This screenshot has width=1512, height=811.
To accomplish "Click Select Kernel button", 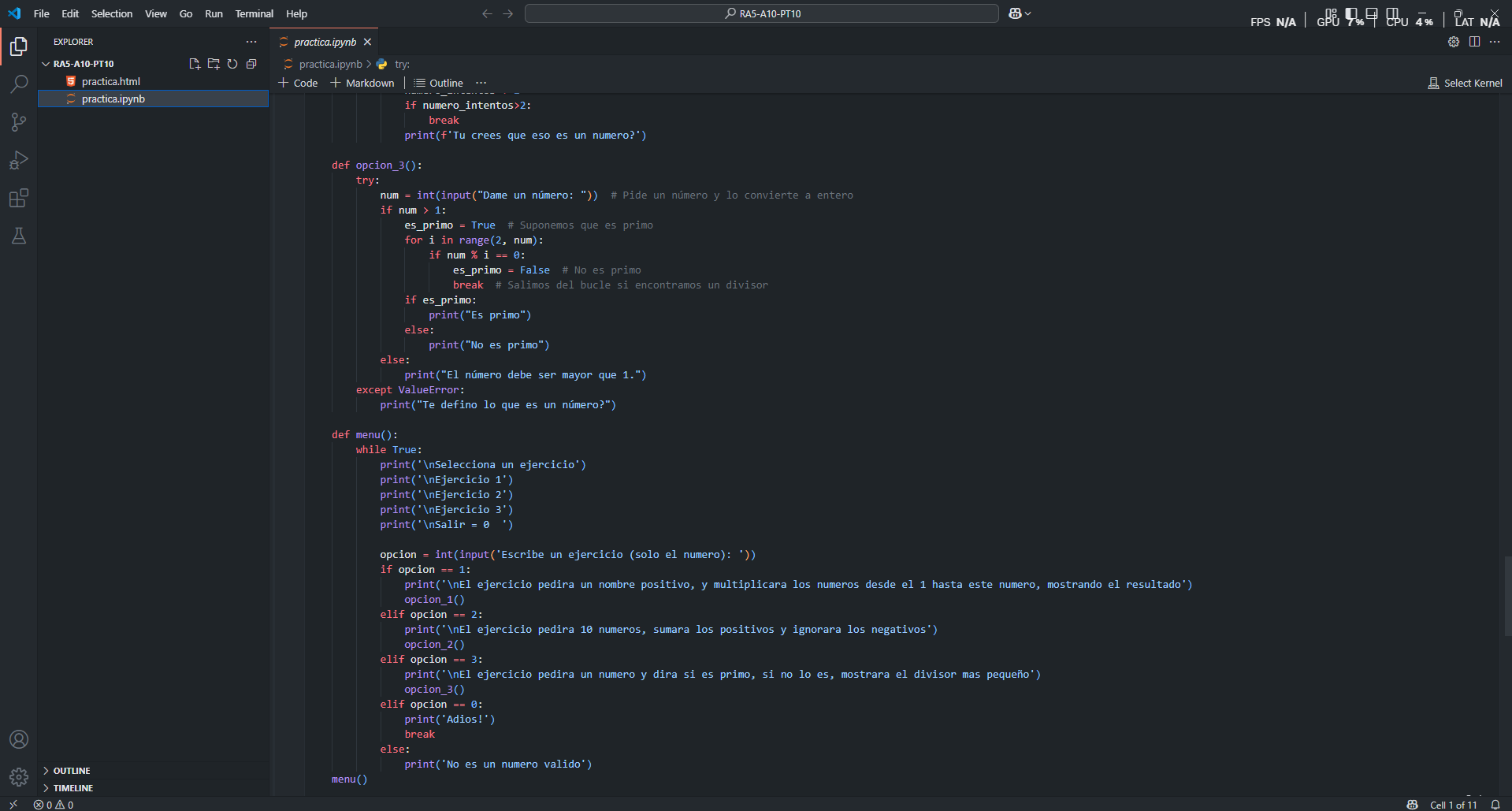I will click(x=1465, y=83).
